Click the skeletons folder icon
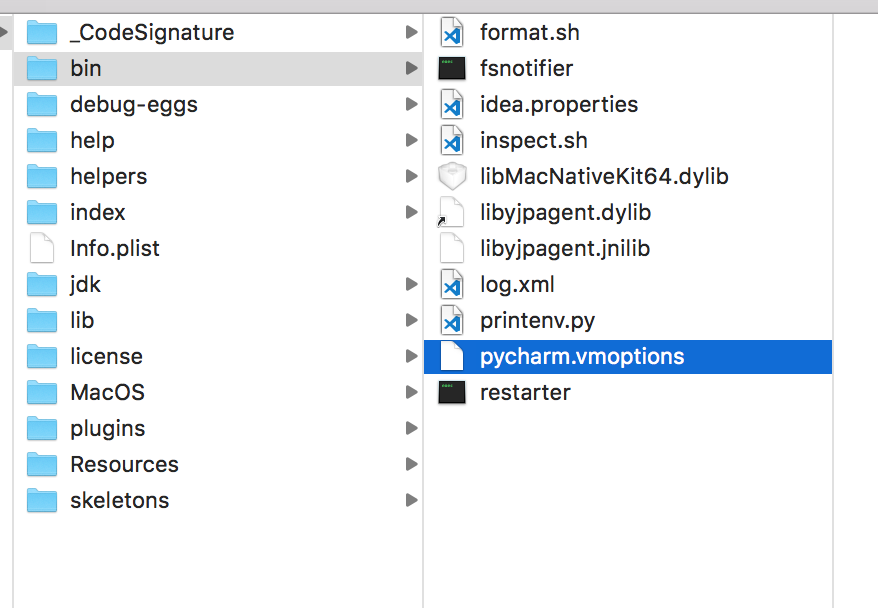 [42, 500]
